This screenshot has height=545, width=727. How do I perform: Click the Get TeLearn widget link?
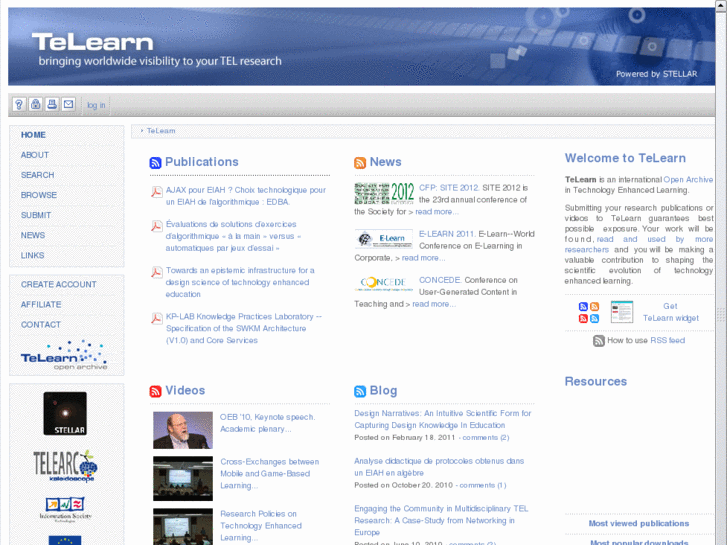[670, 312]
